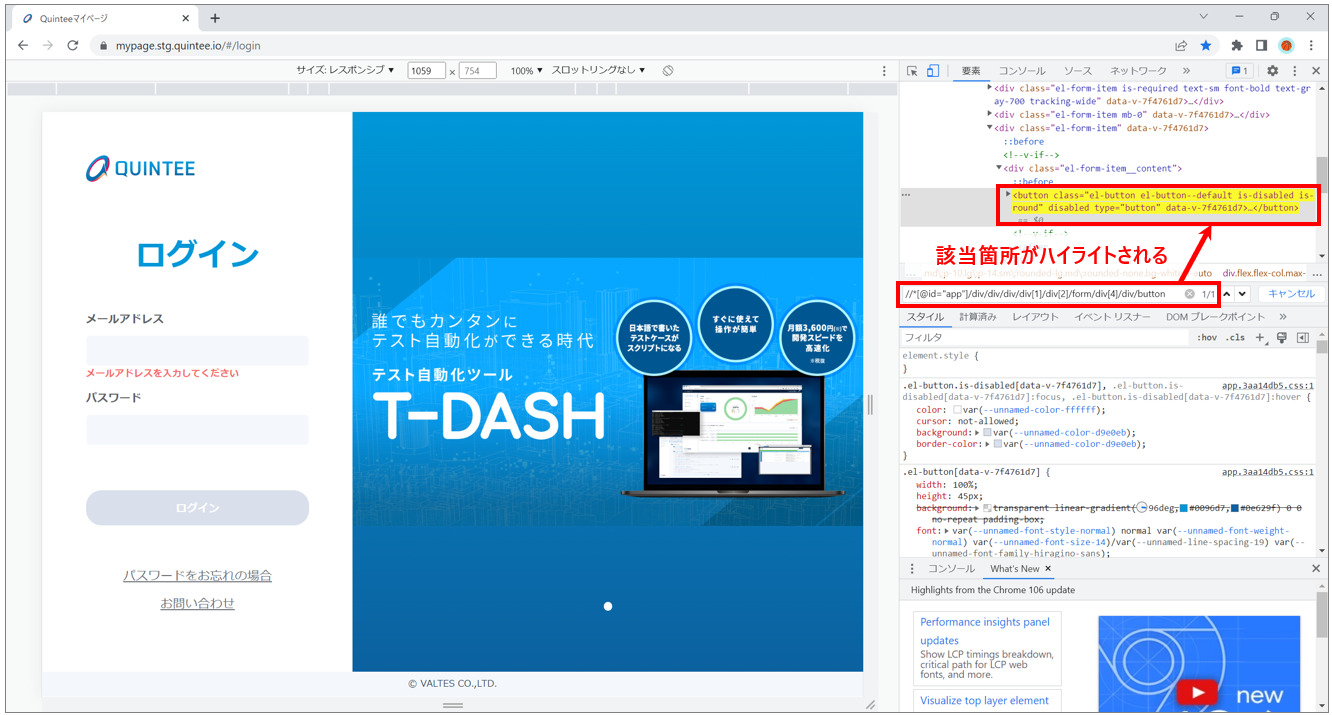Open the スロットリングなし throttling dropdown

(598, 71)
